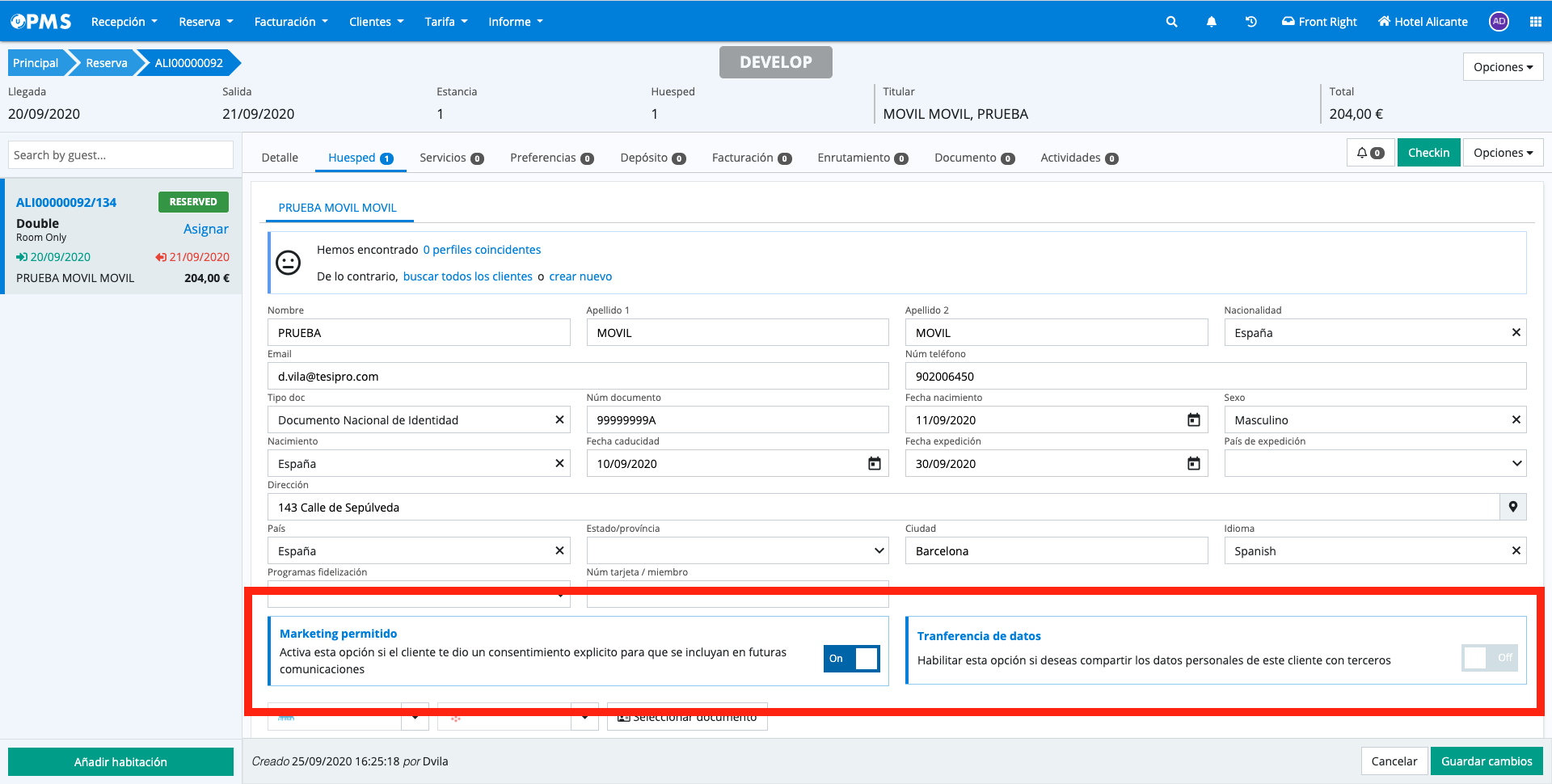Follow the 'crear nuevo' link

[x=580, y=276]
